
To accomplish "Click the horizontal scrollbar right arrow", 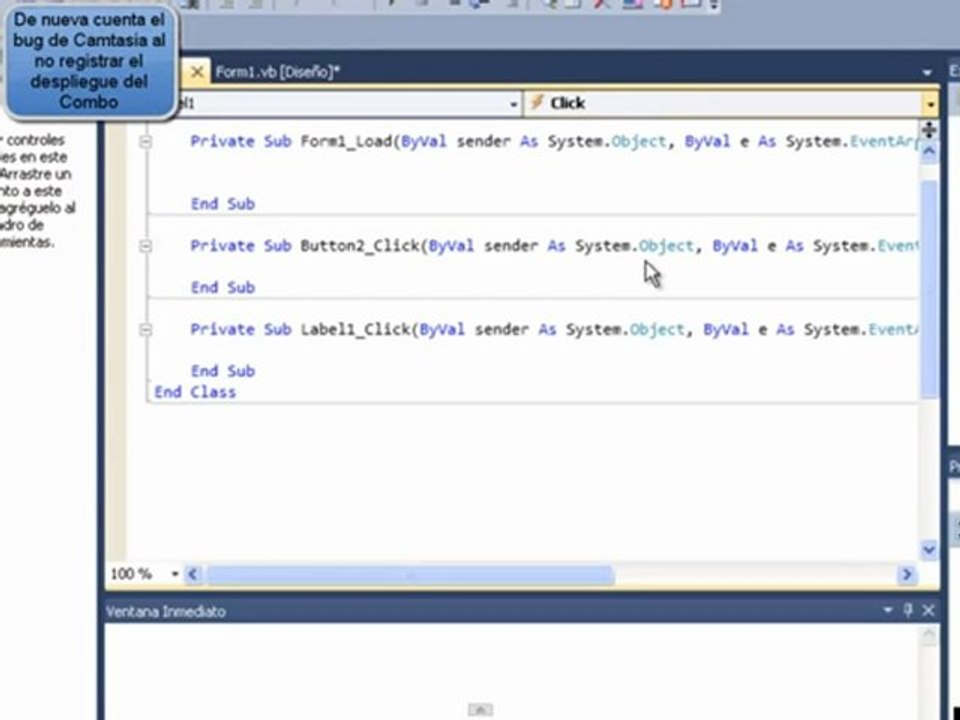I will coord(907,574).
